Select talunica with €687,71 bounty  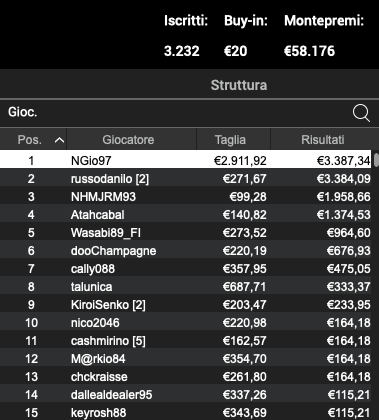[186, 287]
